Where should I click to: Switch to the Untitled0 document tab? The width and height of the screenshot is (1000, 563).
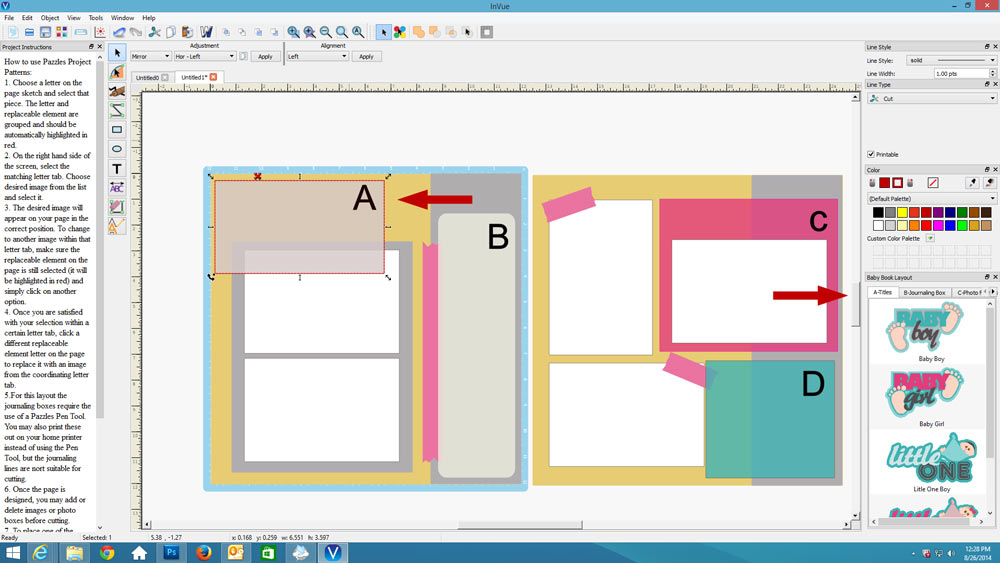coord(148,77)
